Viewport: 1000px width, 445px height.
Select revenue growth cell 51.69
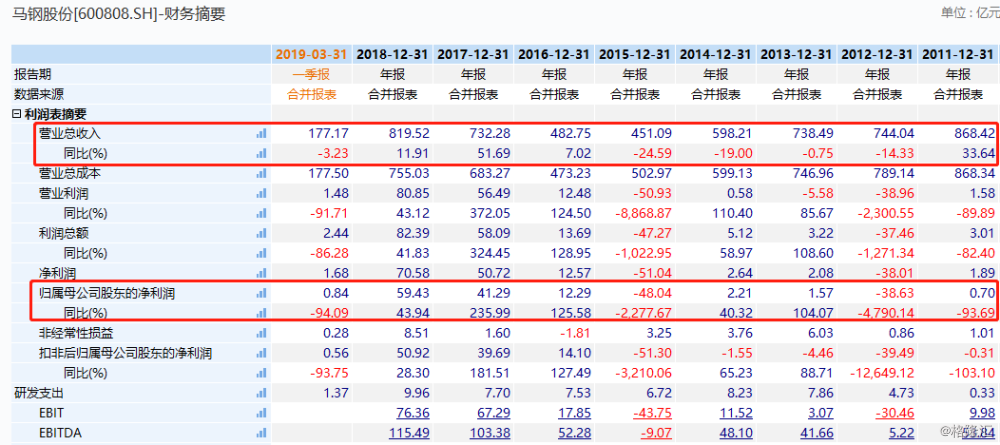[494, 154]
